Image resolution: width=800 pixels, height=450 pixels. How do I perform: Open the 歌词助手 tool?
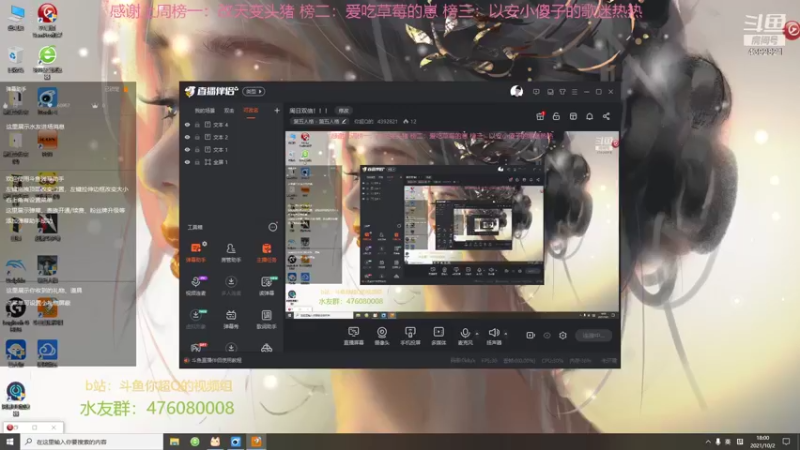click(266, 319)
